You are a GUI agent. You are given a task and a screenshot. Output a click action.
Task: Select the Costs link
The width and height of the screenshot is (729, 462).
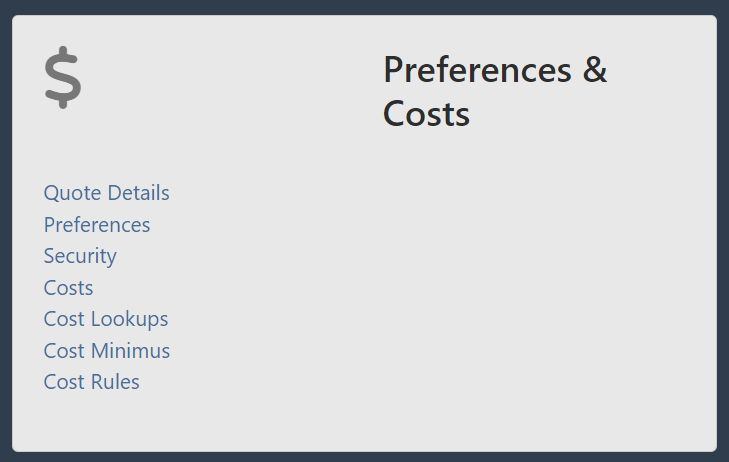point(68,288)
